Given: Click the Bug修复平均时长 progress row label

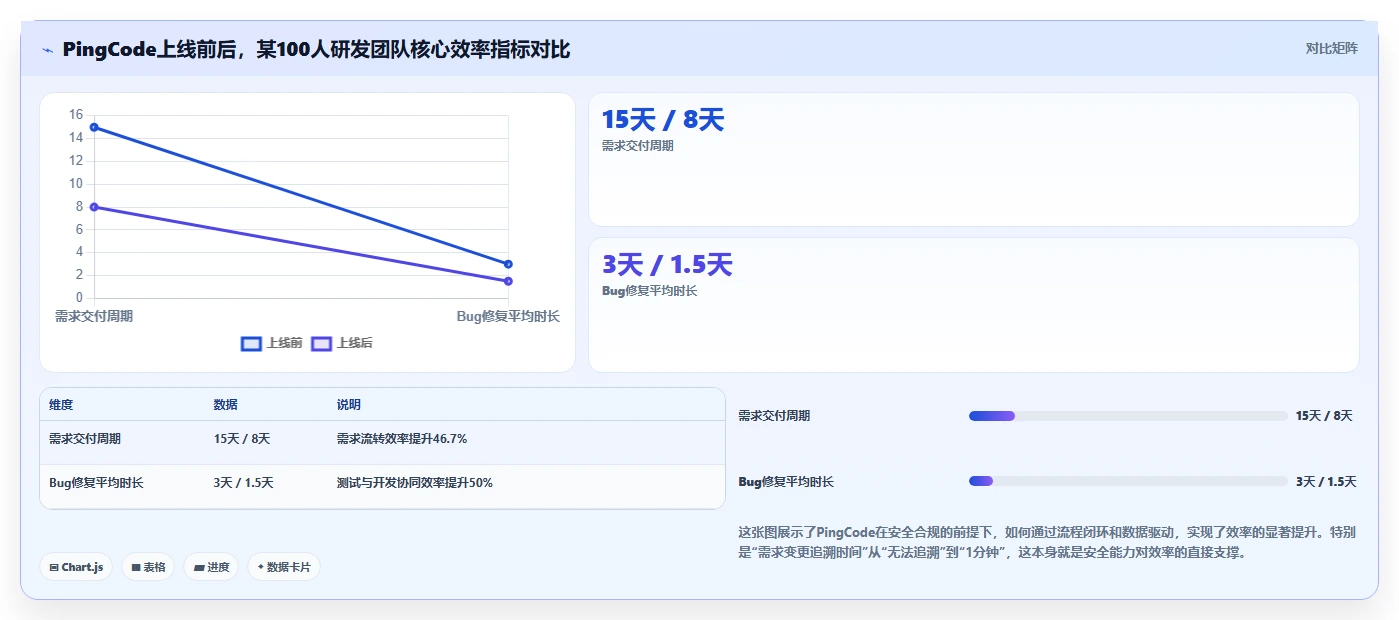Looking at the screenshot, I should click(x=786, y=482).
